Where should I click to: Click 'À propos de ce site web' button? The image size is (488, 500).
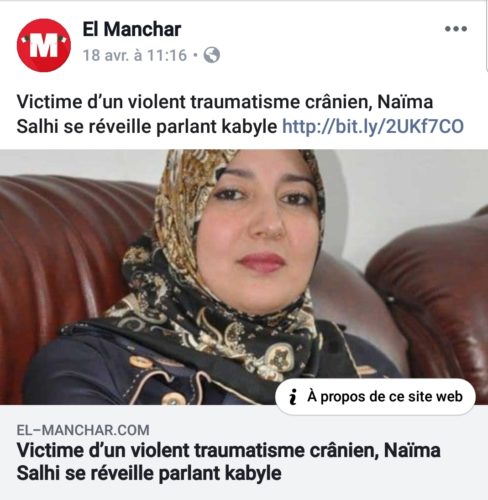(375, 397)
